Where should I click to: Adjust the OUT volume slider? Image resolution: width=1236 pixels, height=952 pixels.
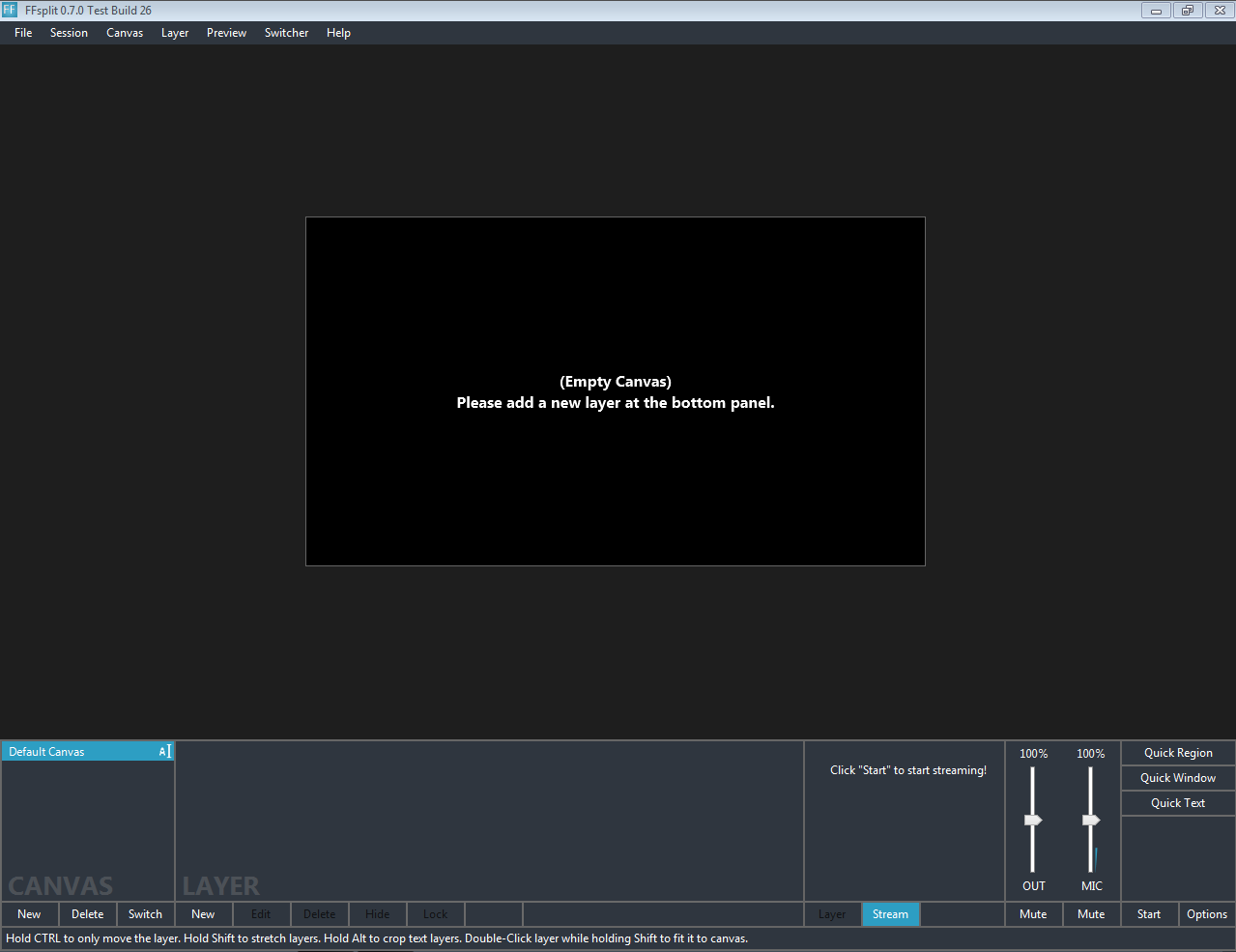[x=1033, y=820]
